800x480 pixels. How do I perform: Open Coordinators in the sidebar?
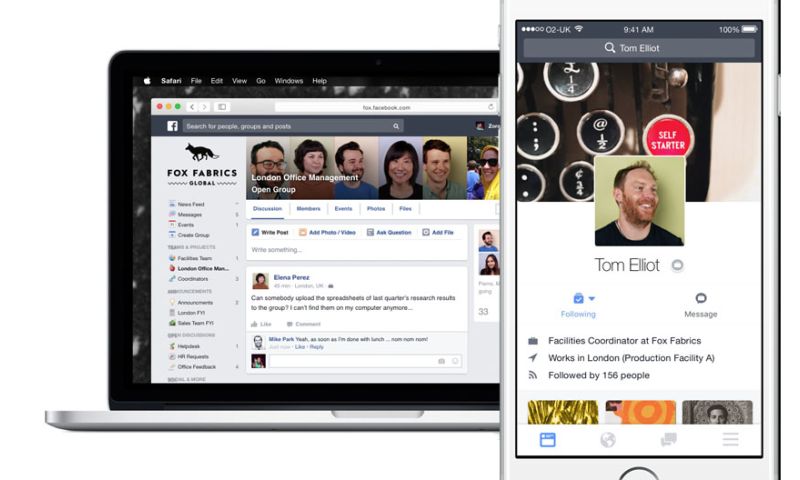coord(193,279)
